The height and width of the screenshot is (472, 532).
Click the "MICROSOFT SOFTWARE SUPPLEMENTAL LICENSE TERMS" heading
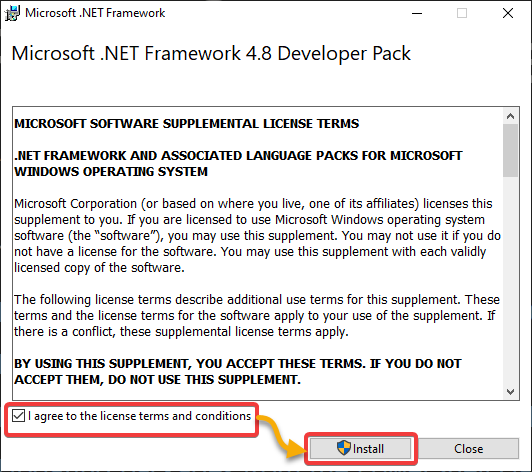pyautogui.click(x=187, y=124)
